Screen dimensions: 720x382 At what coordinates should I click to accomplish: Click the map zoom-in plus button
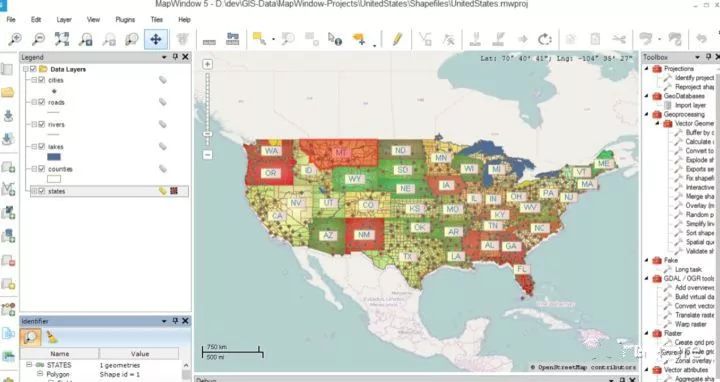(x=208, y=64)
